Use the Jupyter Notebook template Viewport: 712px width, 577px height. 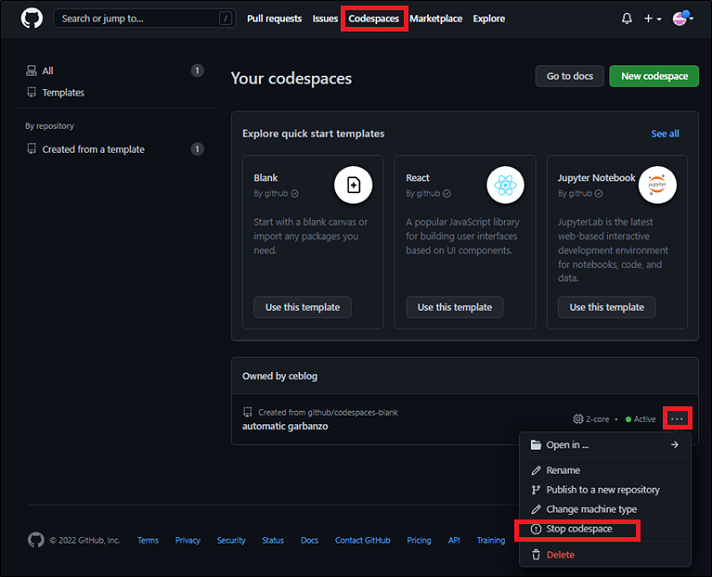point(607,307)
